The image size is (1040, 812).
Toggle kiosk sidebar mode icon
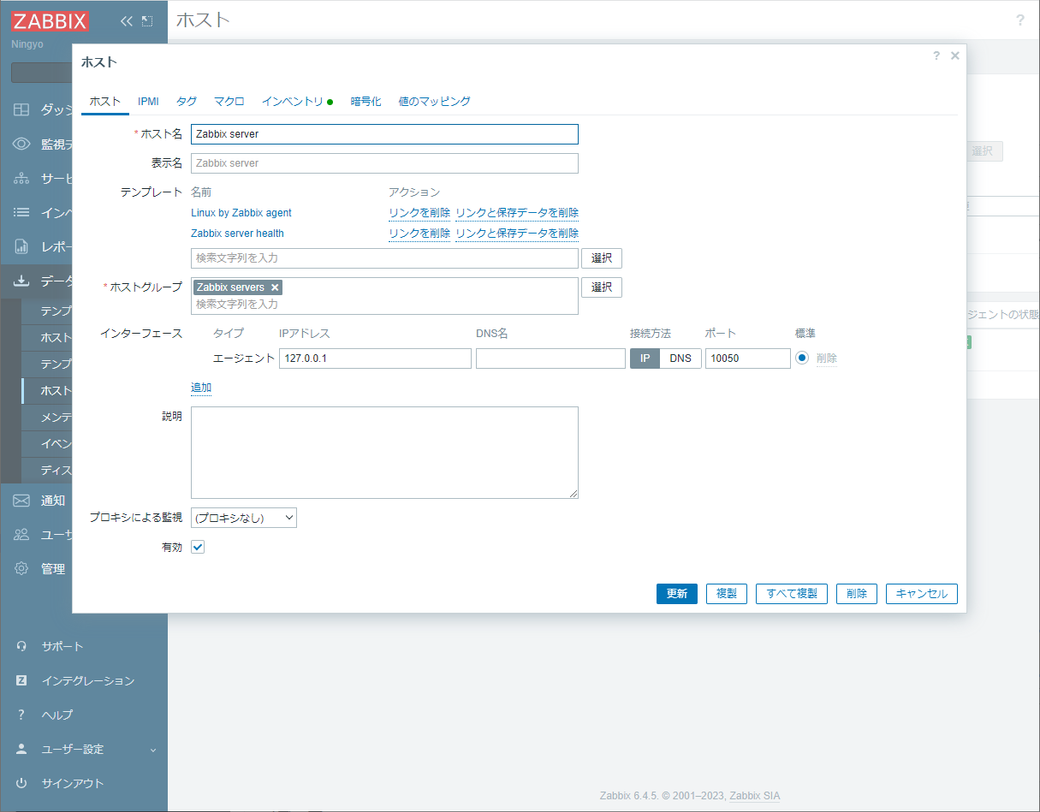pos(147,21)
